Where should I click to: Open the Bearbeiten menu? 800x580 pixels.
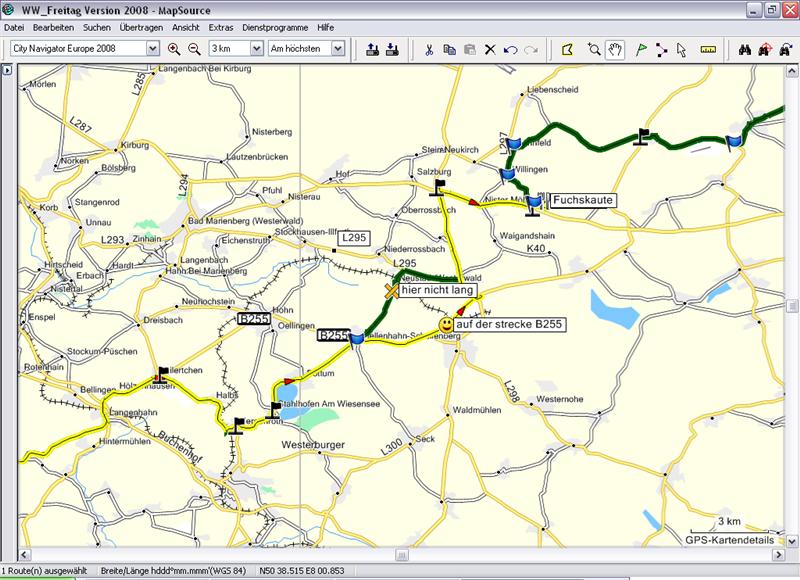[x=54, y=28]
